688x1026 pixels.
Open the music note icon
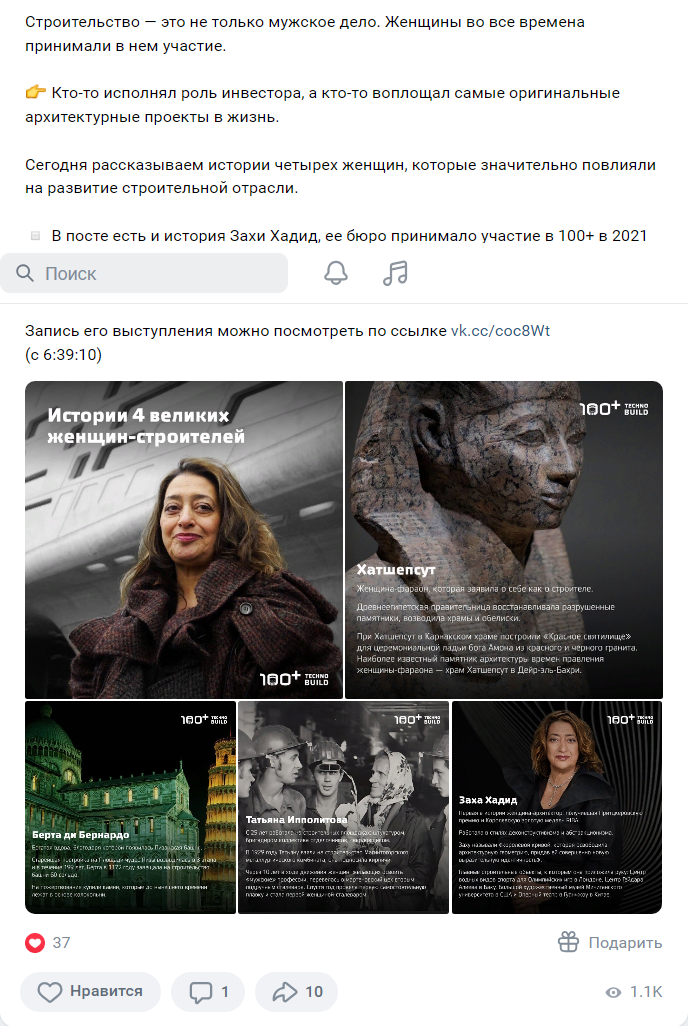[395, 273]
